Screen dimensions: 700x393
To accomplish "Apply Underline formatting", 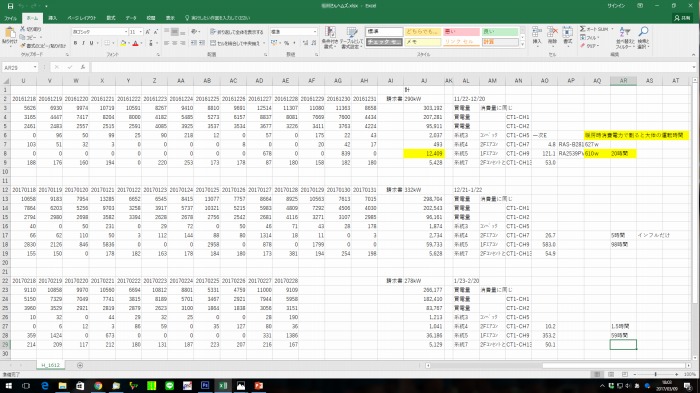I will tap(91, 43).
